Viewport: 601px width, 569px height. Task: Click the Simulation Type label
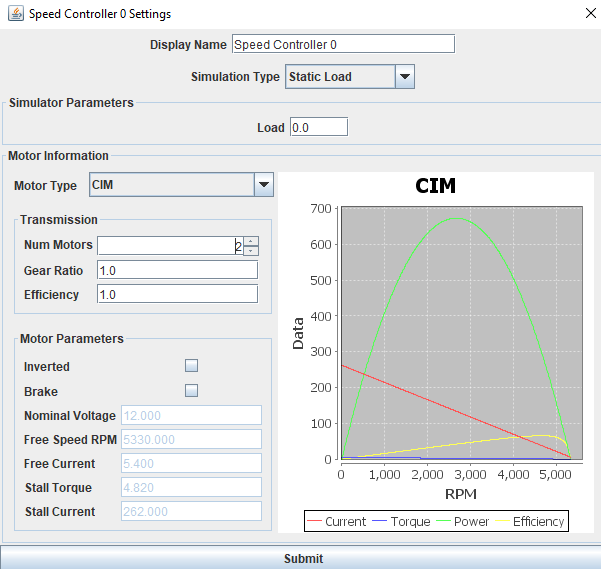[x=235, y=77]
